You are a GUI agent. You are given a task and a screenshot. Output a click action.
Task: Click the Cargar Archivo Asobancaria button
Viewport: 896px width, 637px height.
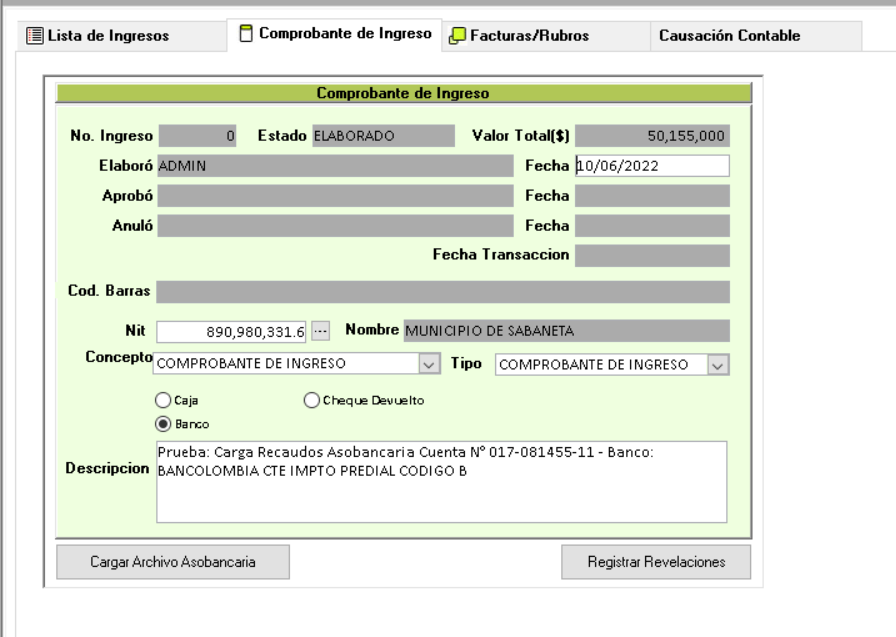coord(172,562)
